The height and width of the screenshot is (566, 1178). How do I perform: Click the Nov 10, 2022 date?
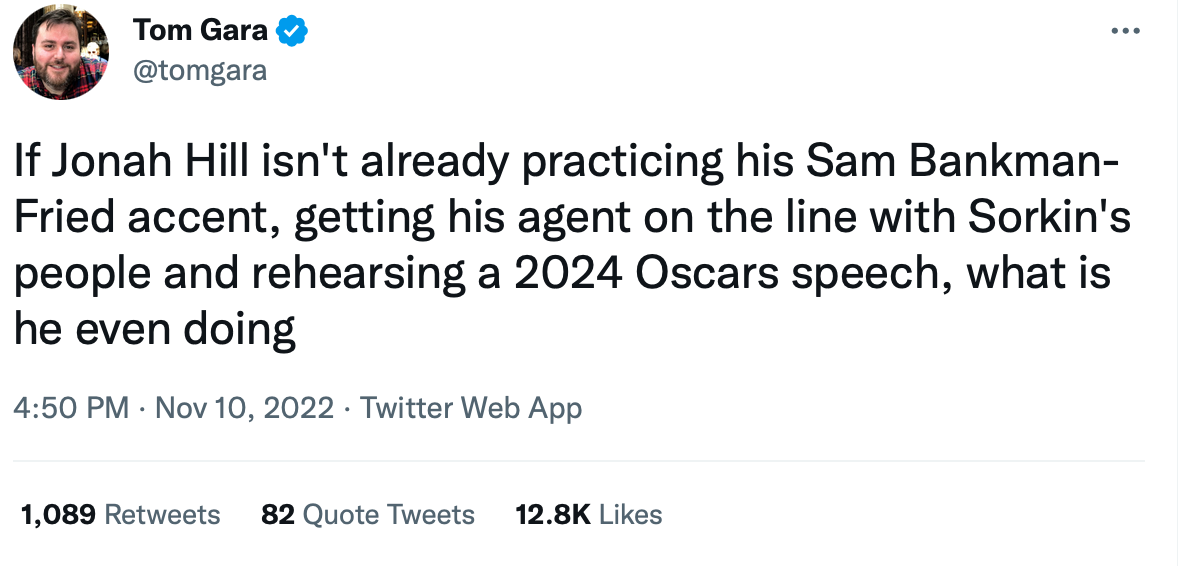pyautogui.click(x=245, y=408)
